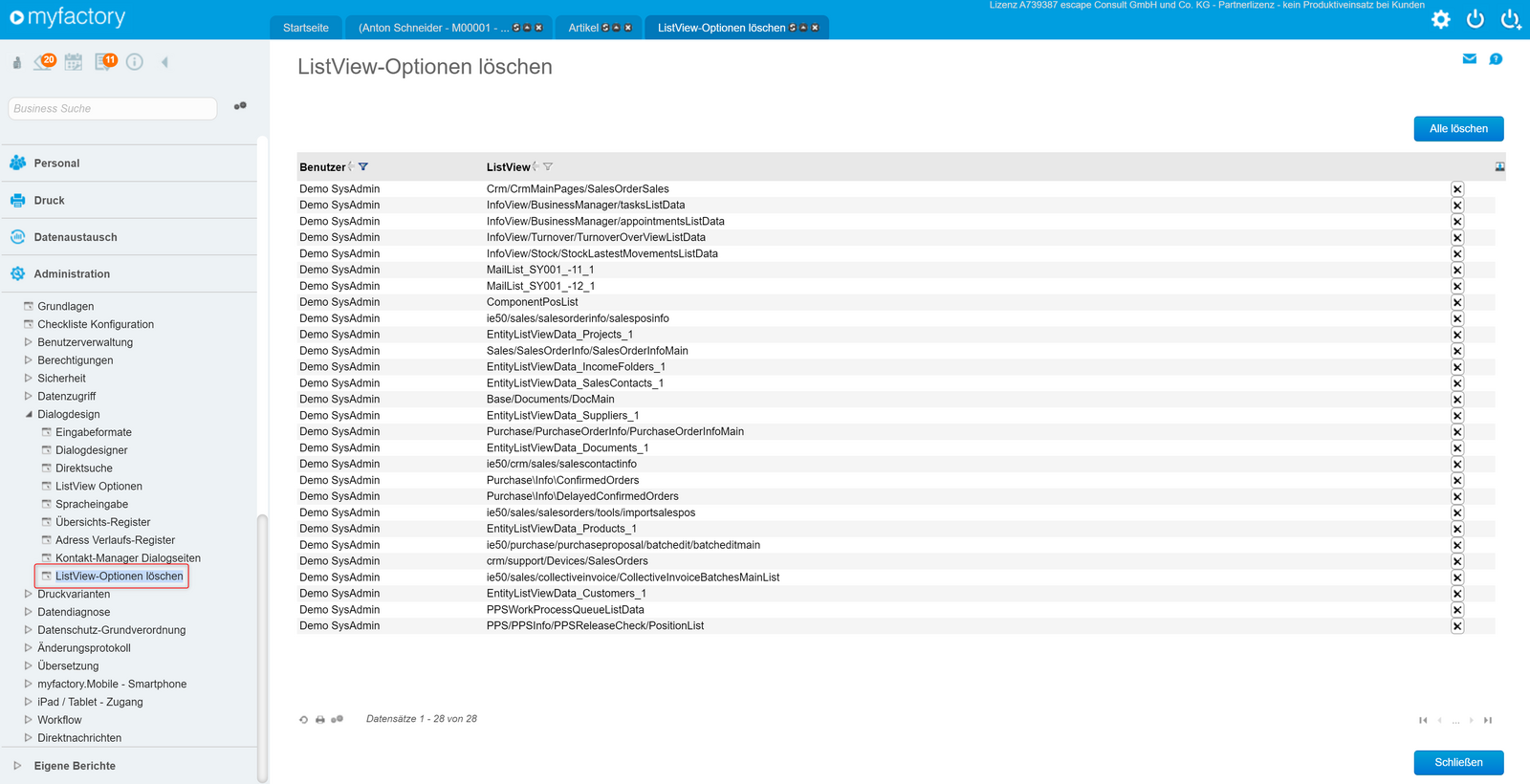Delete the Base/Documents/DocMain entry
Viewport: 1530px width, 784px height.
[1457, 400]
